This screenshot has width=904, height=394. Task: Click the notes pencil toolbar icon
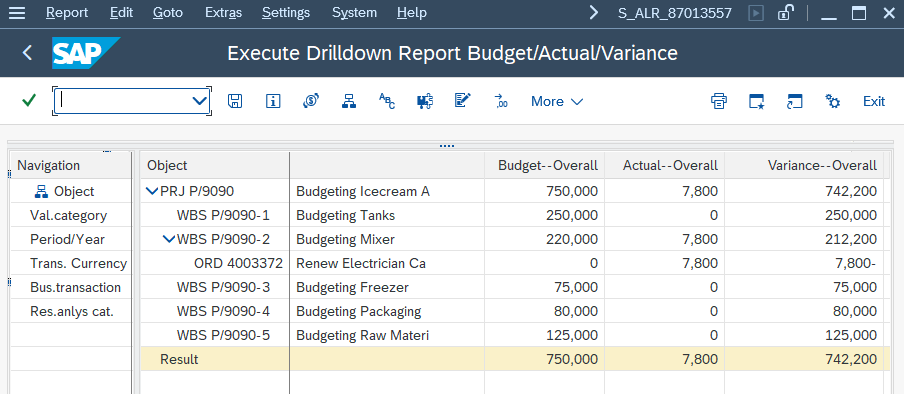[463, 101]
